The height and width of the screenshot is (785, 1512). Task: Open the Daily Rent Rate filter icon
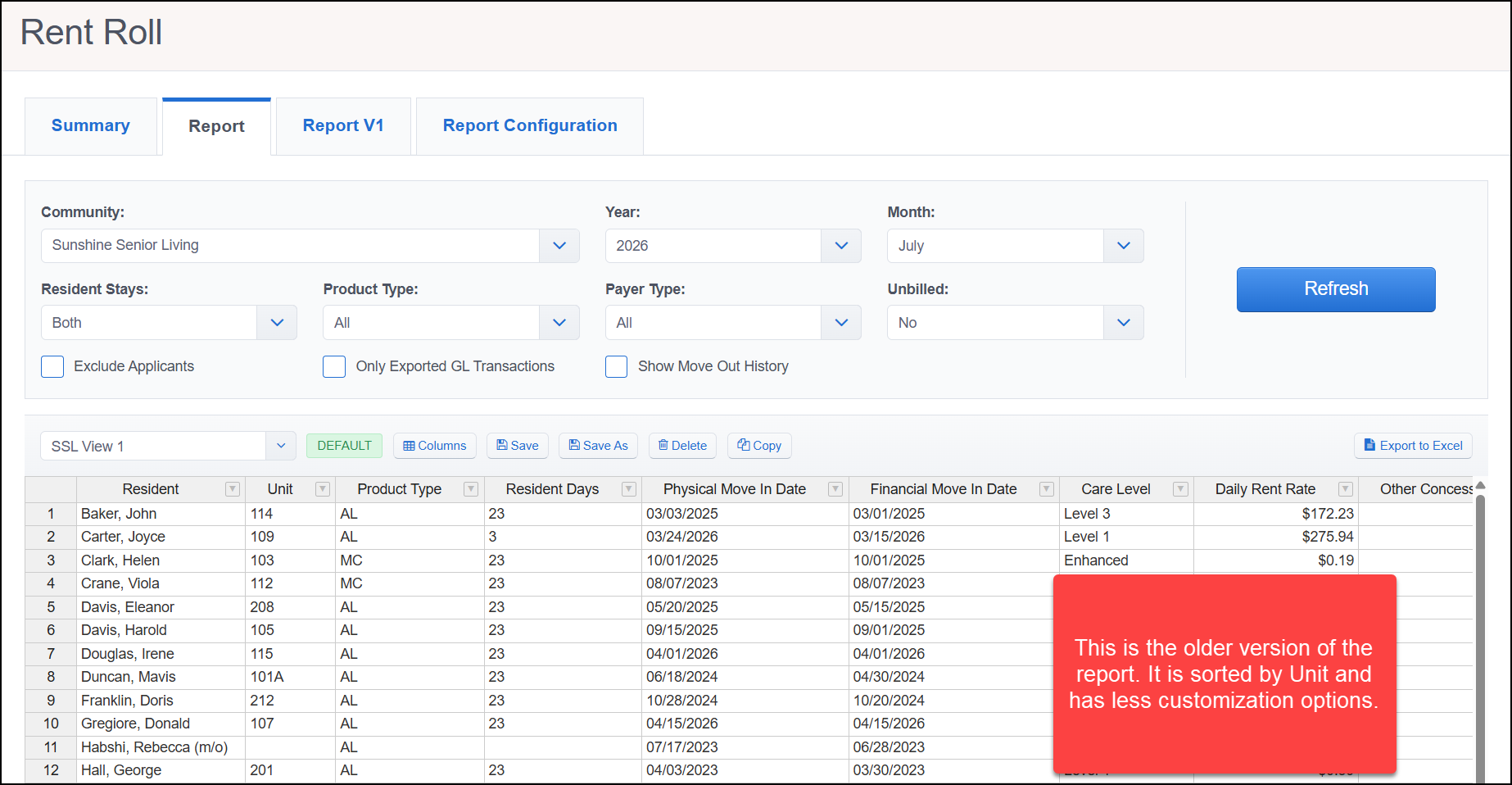tap(1346, 489)
